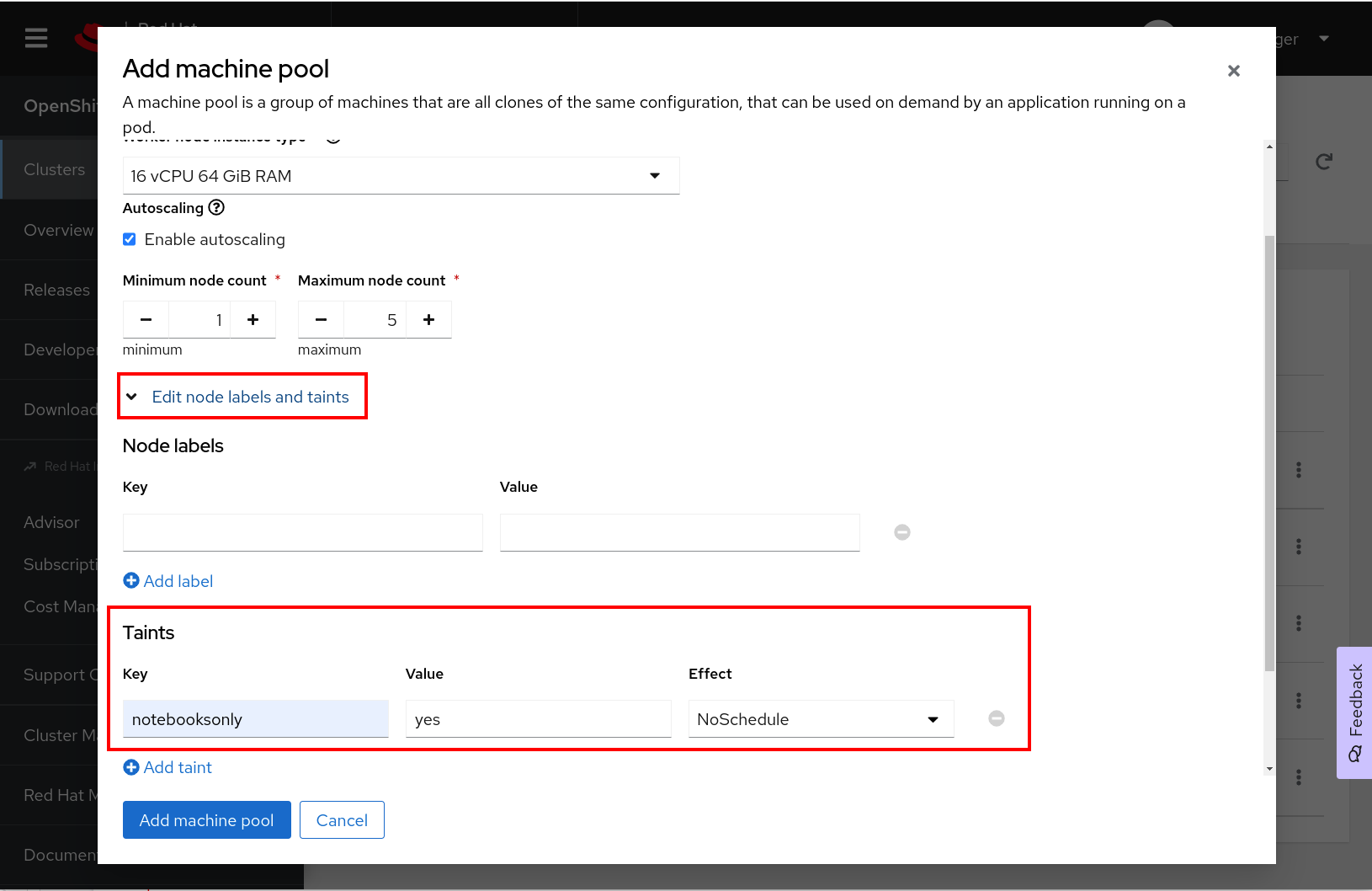
Task: Remove the empty node label row
Action: pyautogui.click(x=901, y=531)
